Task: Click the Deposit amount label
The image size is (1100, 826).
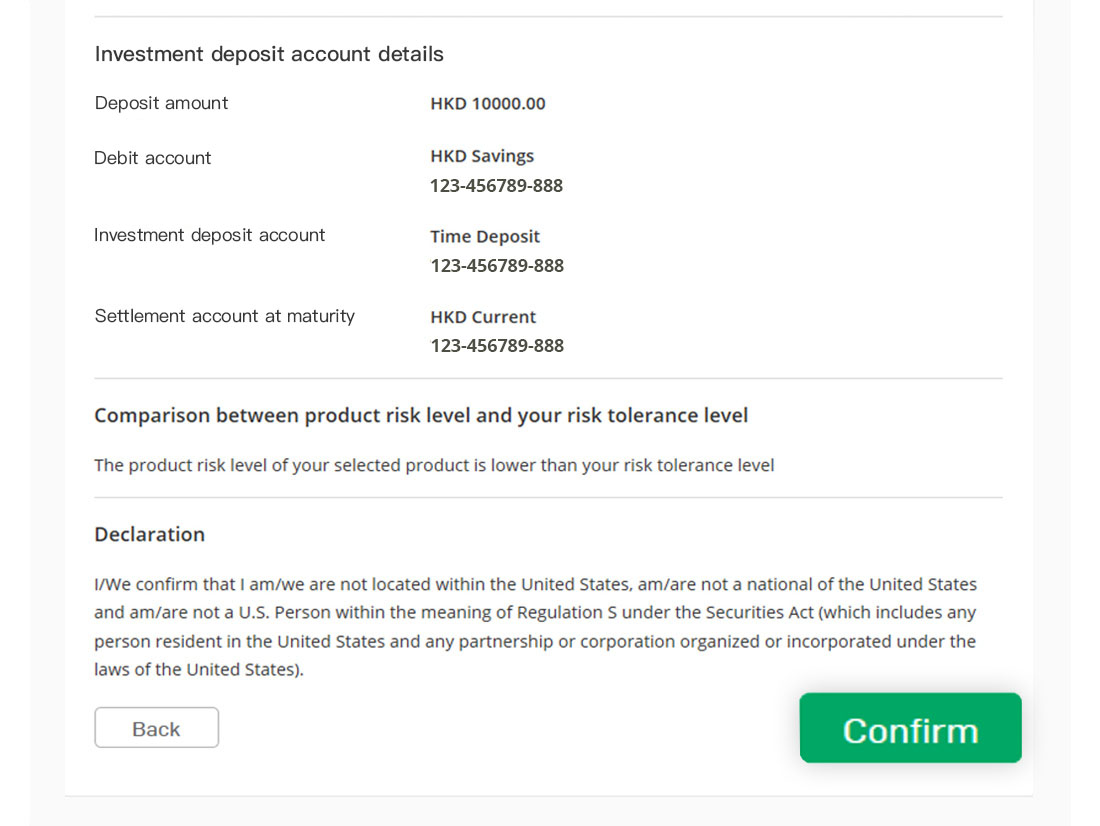Action: 161,103
